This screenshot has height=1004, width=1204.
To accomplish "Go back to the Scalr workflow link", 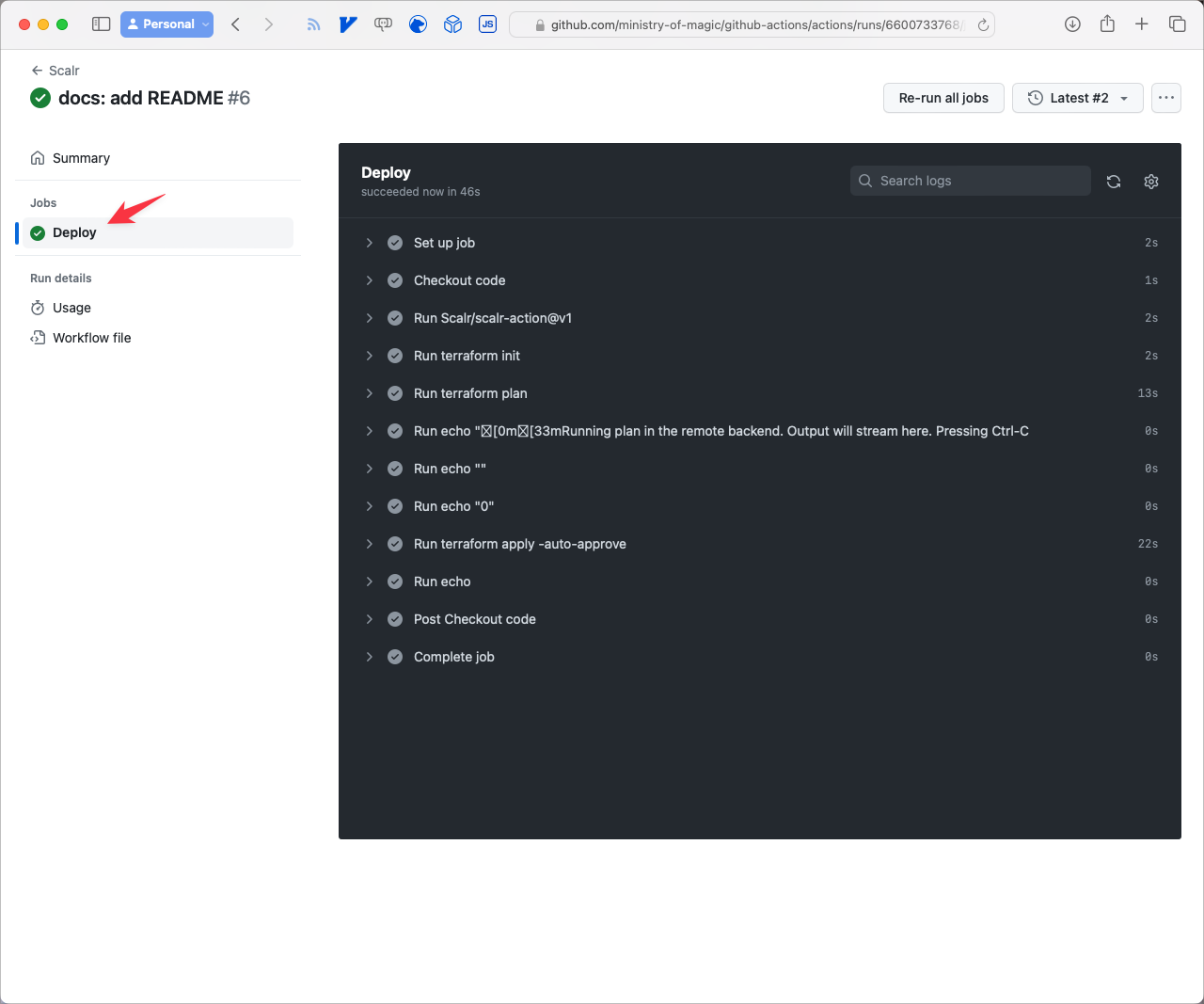I will [x=55, y=71].
